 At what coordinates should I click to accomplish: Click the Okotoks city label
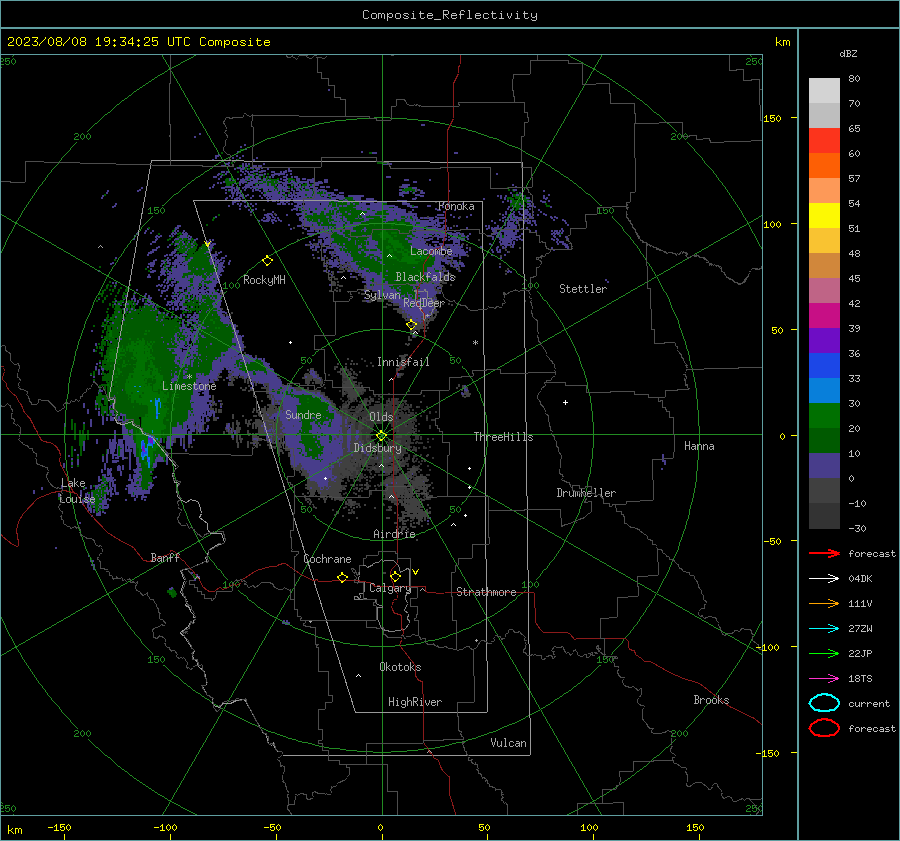400,667
